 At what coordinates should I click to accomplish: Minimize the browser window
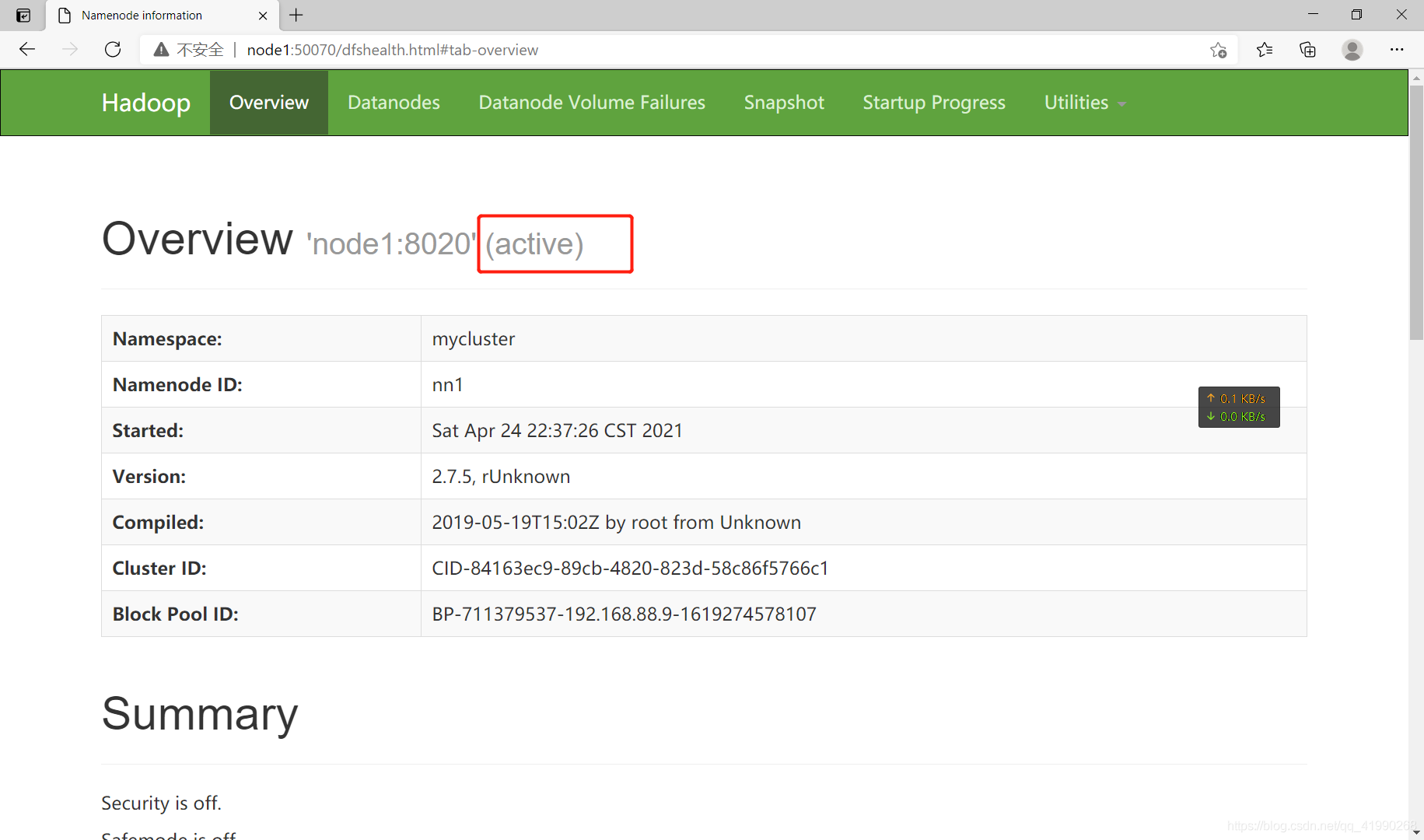[1313, 15]
